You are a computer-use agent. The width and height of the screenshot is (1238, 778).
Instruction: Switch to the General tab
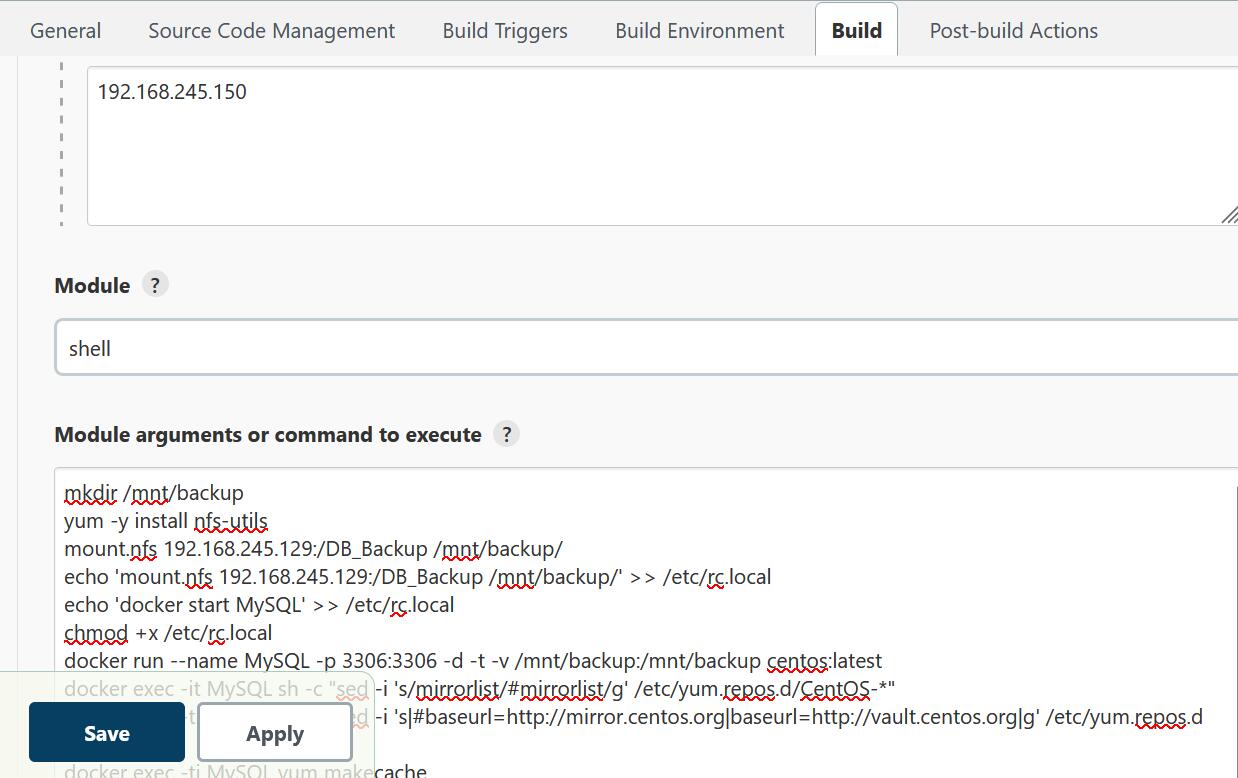point(66,30)
